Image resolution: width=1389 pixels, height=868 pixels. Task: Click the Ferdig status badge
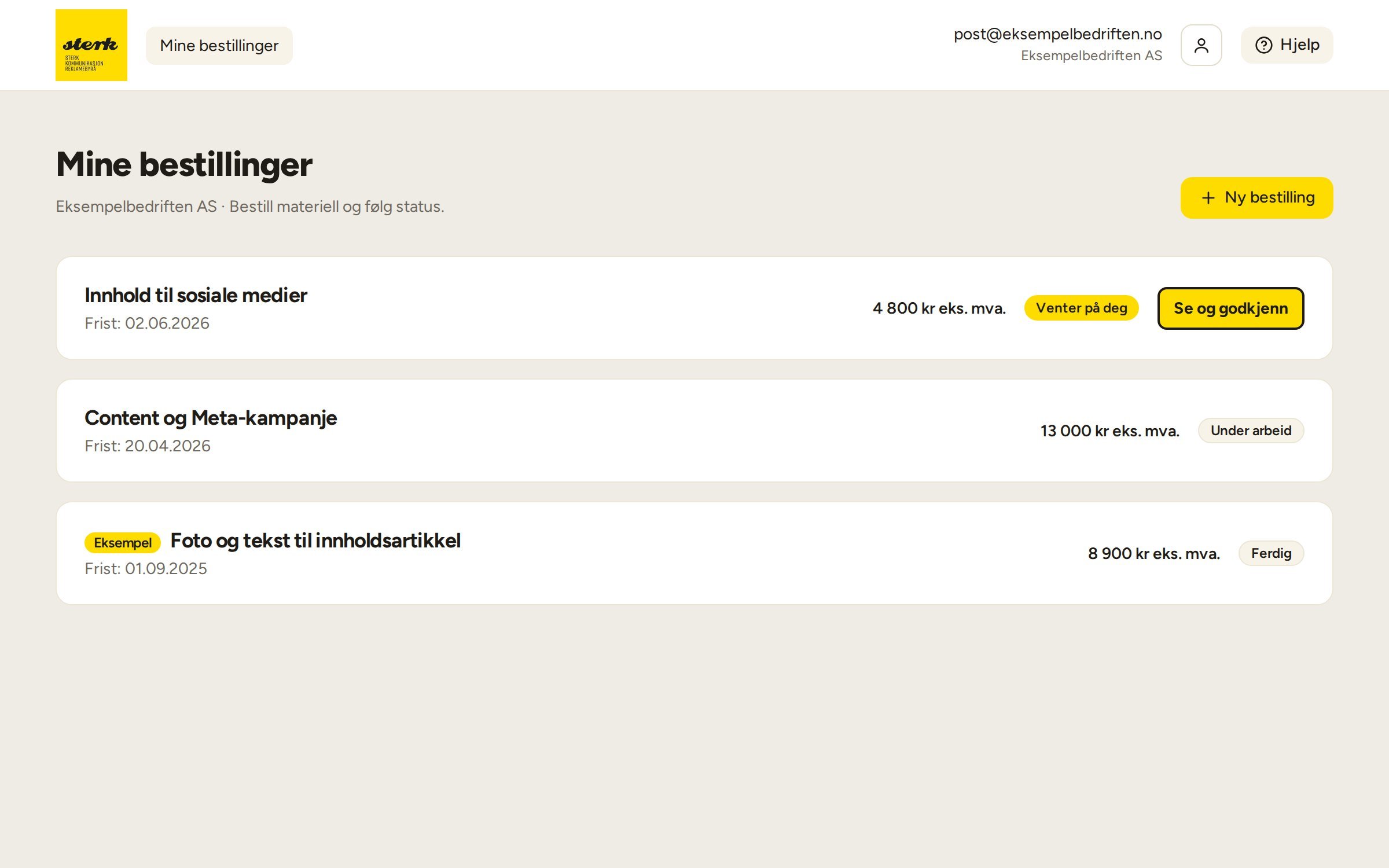pos(1271,553)
